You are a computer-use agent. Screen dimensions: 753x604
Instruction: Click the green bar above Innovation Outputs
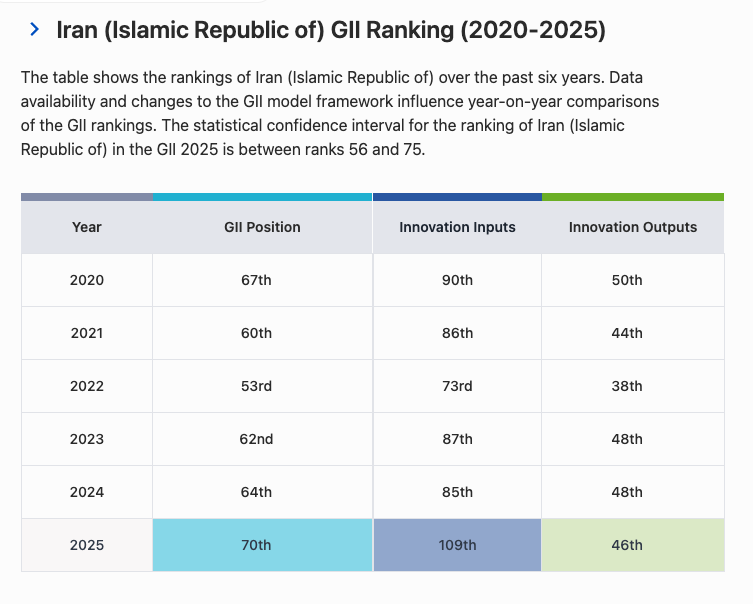[633, 197]
